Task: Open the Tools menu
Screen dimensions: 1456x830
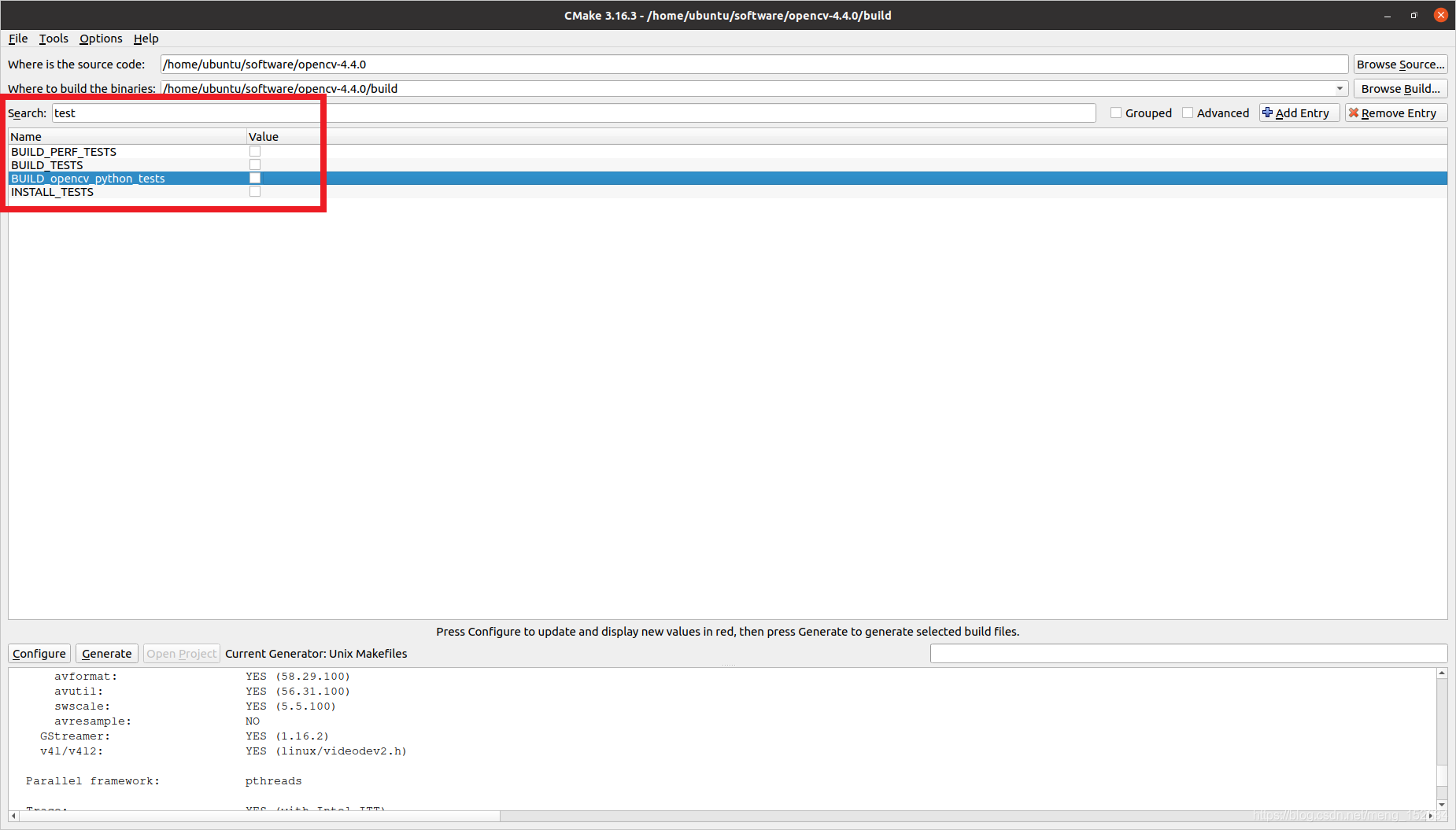Action: pos(54,39)
